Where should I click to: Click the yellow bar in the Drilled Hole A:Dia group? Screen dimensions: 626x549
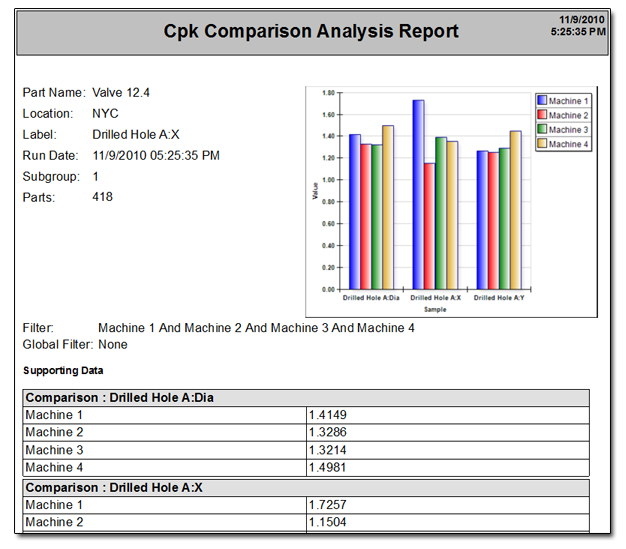388,208
